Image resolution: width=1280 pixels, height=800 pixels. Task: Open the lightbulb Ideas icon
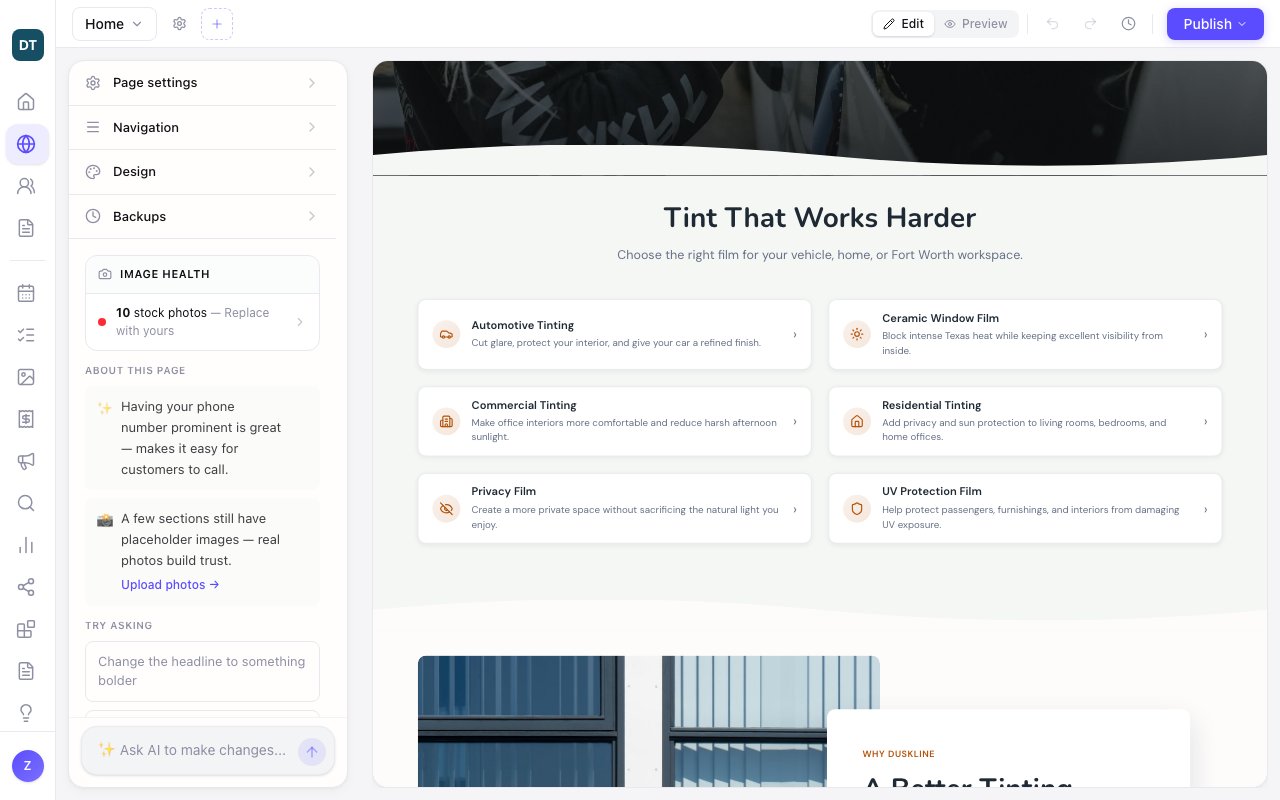click(x=27, y=713)
